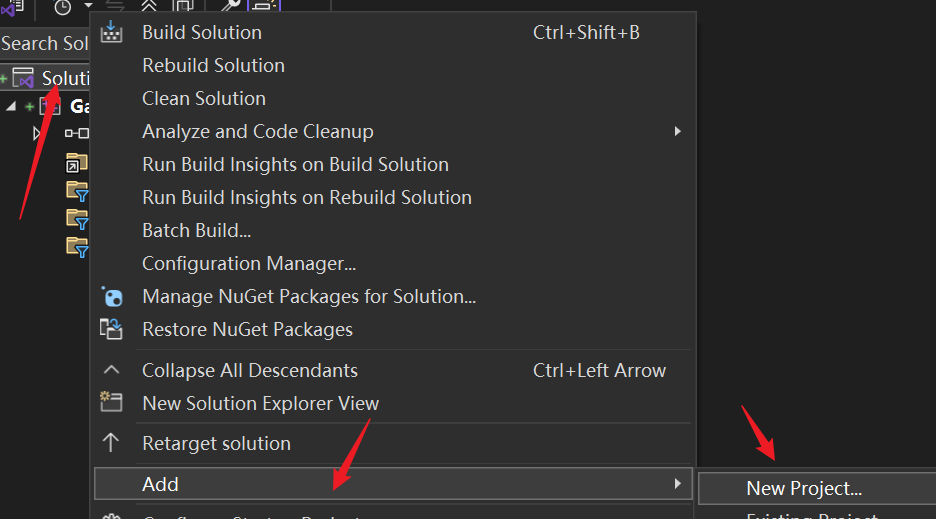Viewport: 936px width, 519px height.
Task: Click the Restore NuGet Packages icon
Action: [x=112, y=329]
